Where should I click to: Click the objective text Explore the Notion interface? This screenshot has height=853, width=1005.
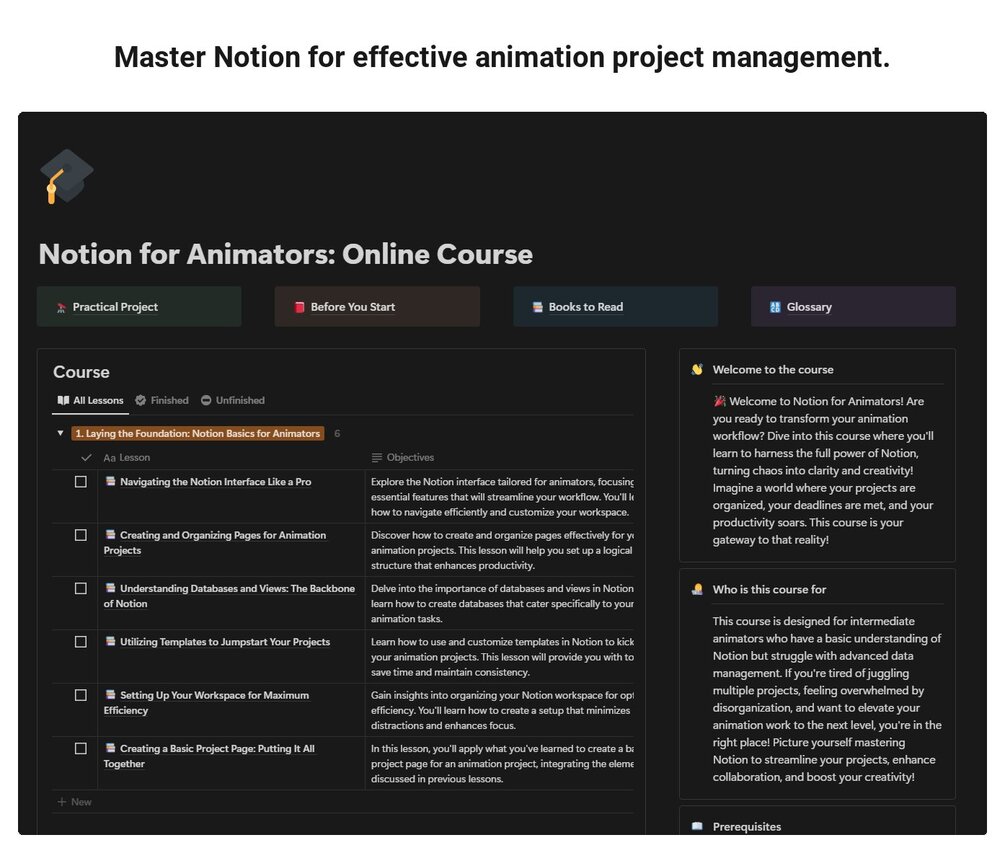pyautogui.click(x=502, y=497)
